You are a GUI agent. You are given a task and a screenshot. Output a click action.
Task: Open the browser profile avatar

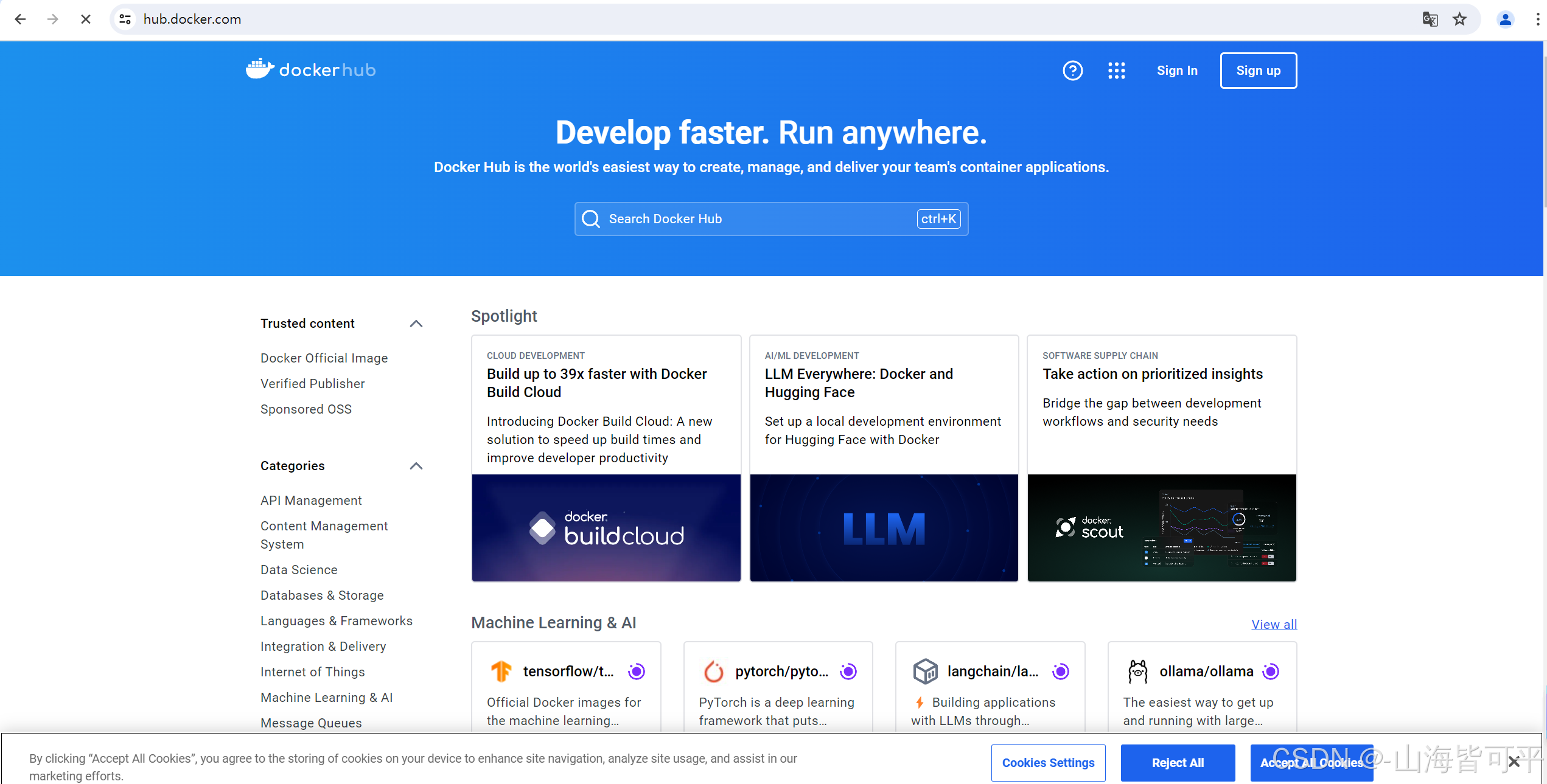tap(1506, 19)
